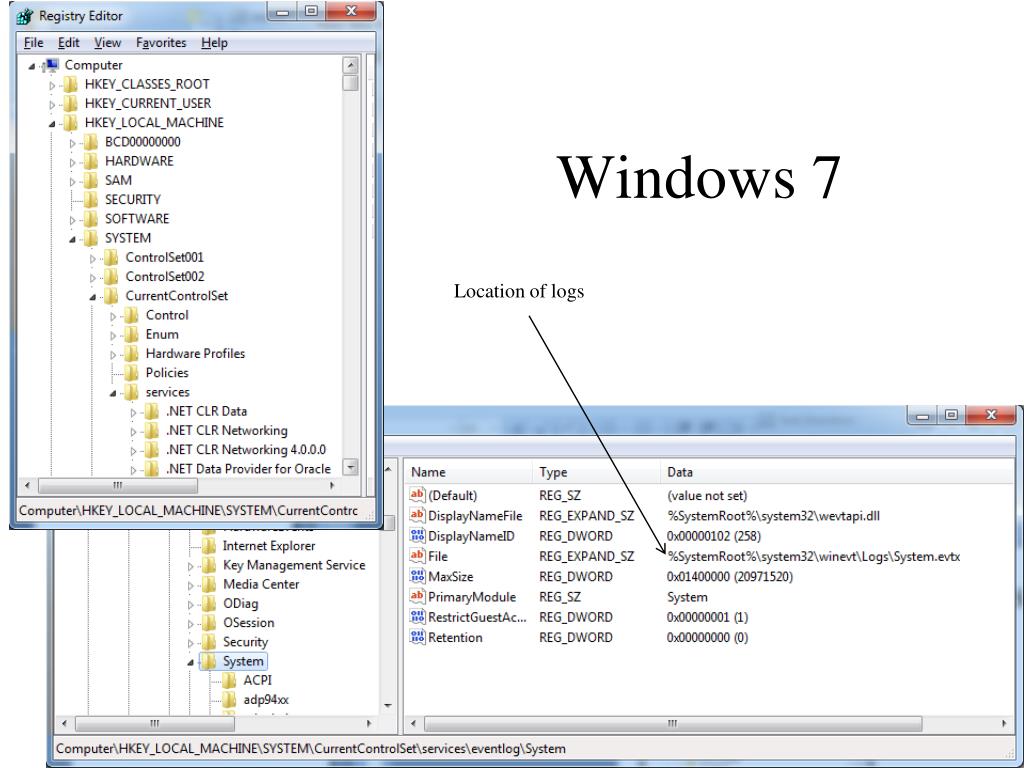1024x768 pixels.
Task: Select the services folder icon
Action: point(131,392)
